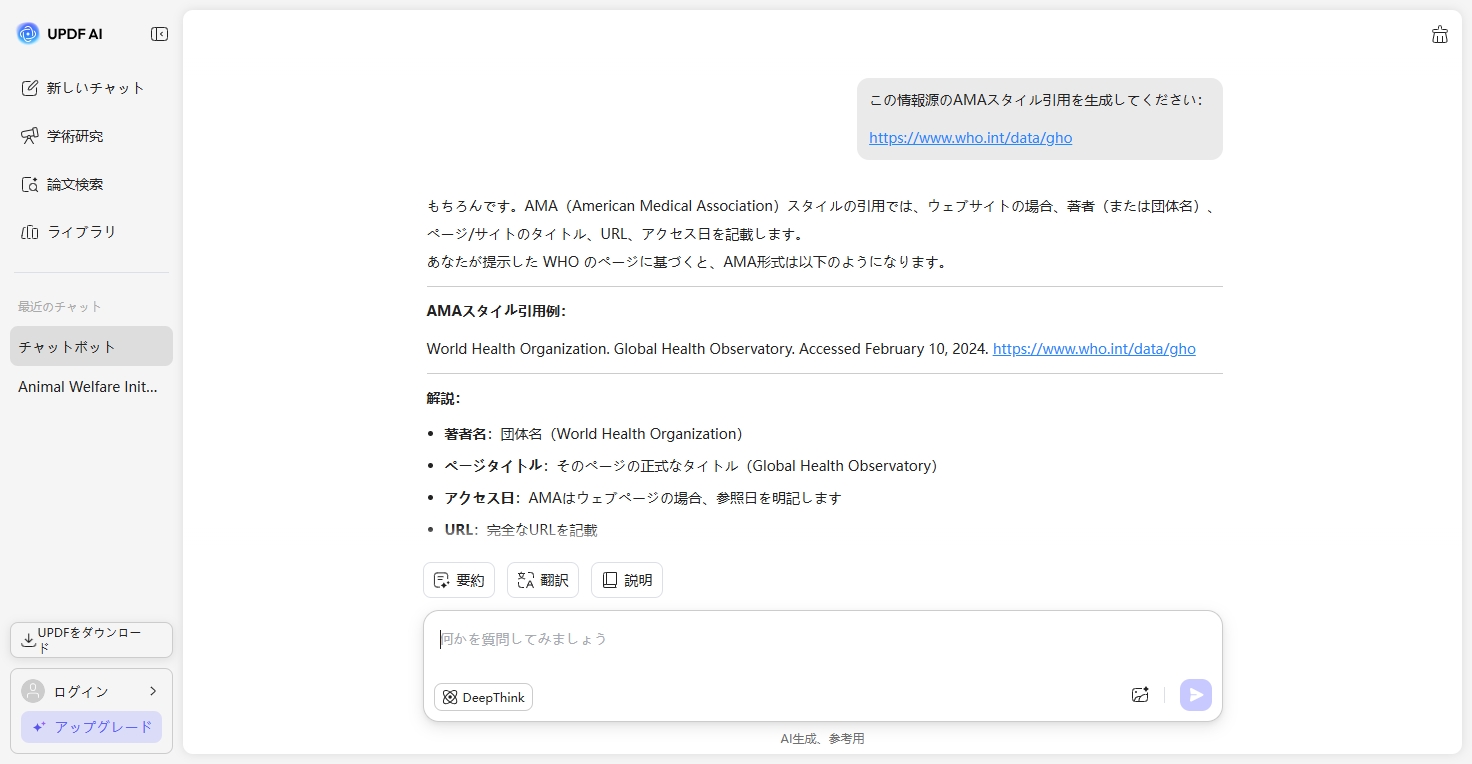The height and width of the screenshot is (764, 1472).
Task: Open 学術研究 in the sidebar
Action: (91, 136)
